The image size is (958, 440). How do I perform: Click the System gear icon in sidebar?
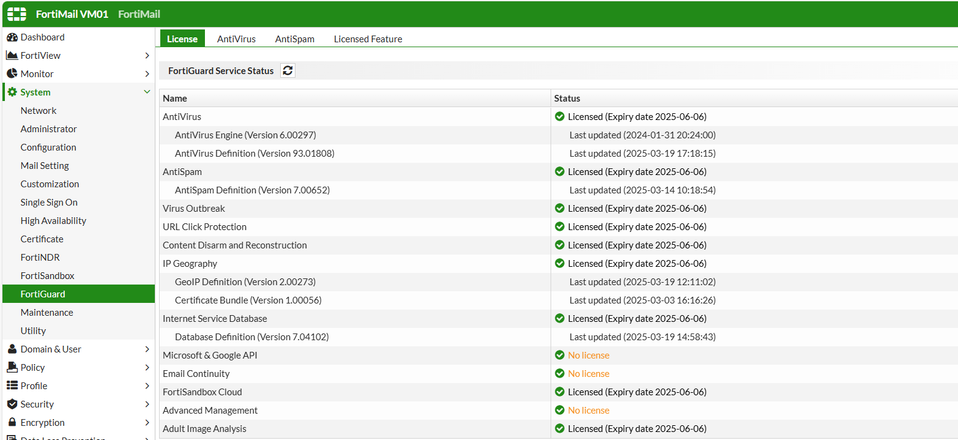tap(12, 92)
